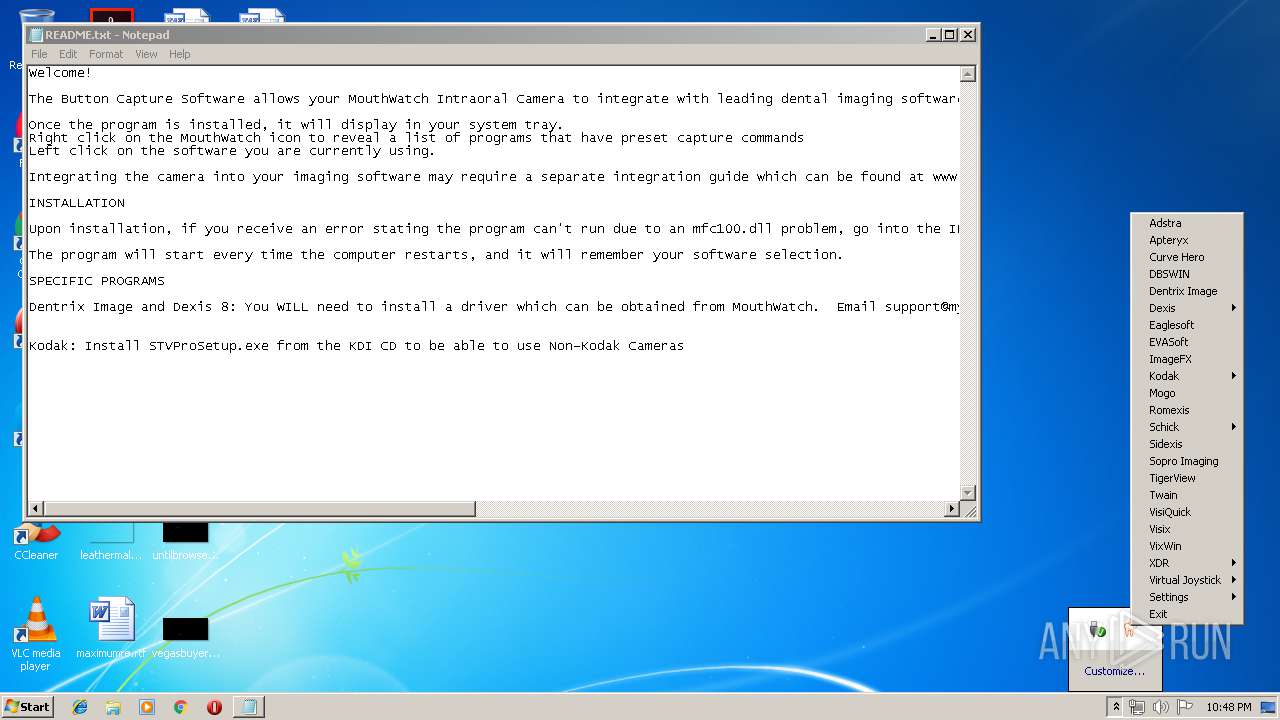Expand the XDR submenu
Image resolution: width=1280 pixels, height=720 pixels.
[1187, 563]
